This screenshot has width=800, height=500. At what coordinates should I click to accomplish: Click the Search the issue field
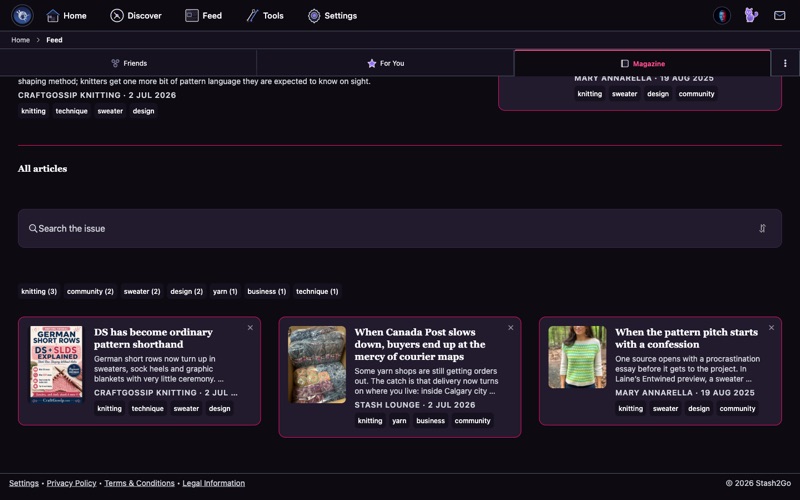(399, 229)
